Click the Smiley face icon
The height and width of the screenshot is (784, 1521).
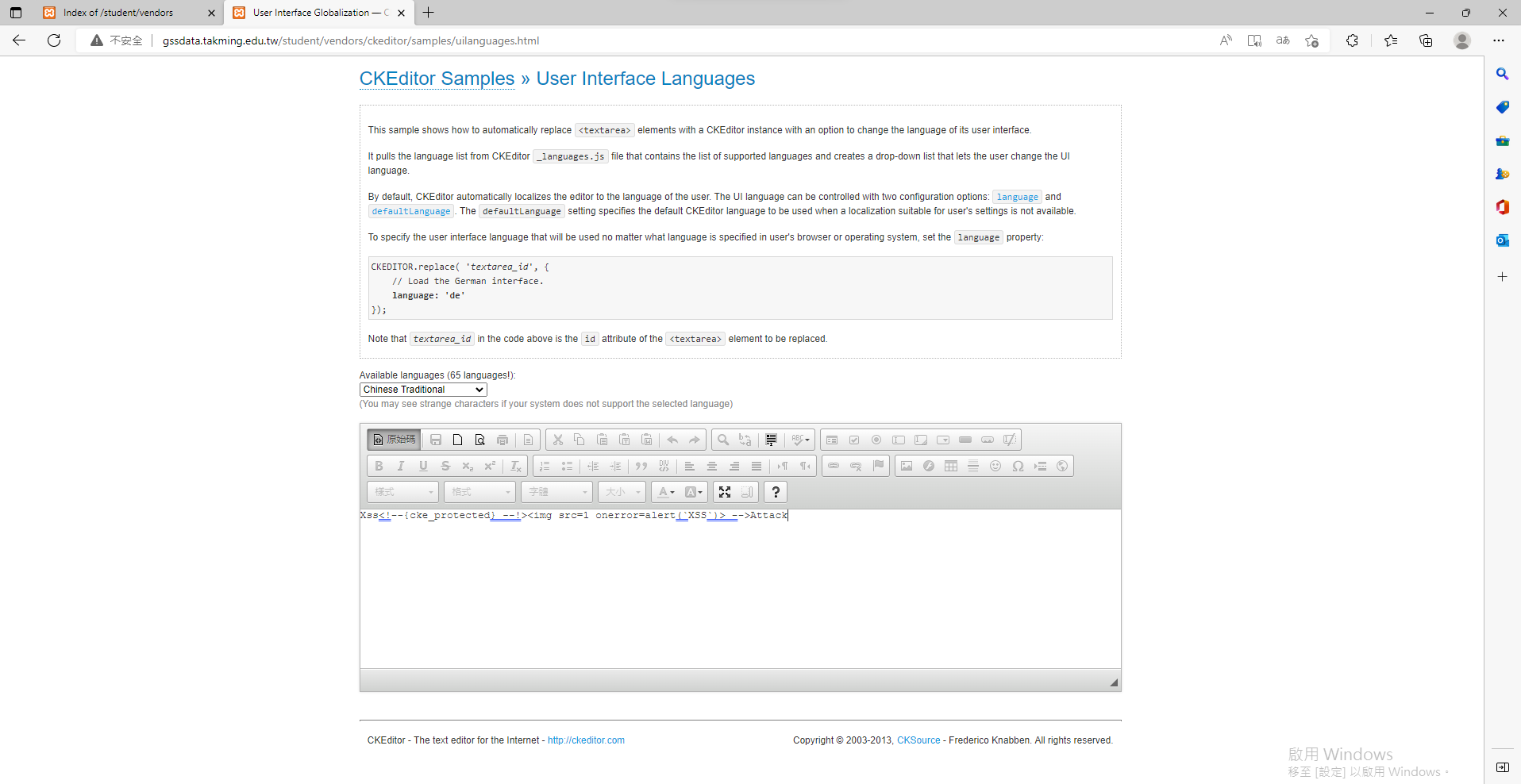995,466
